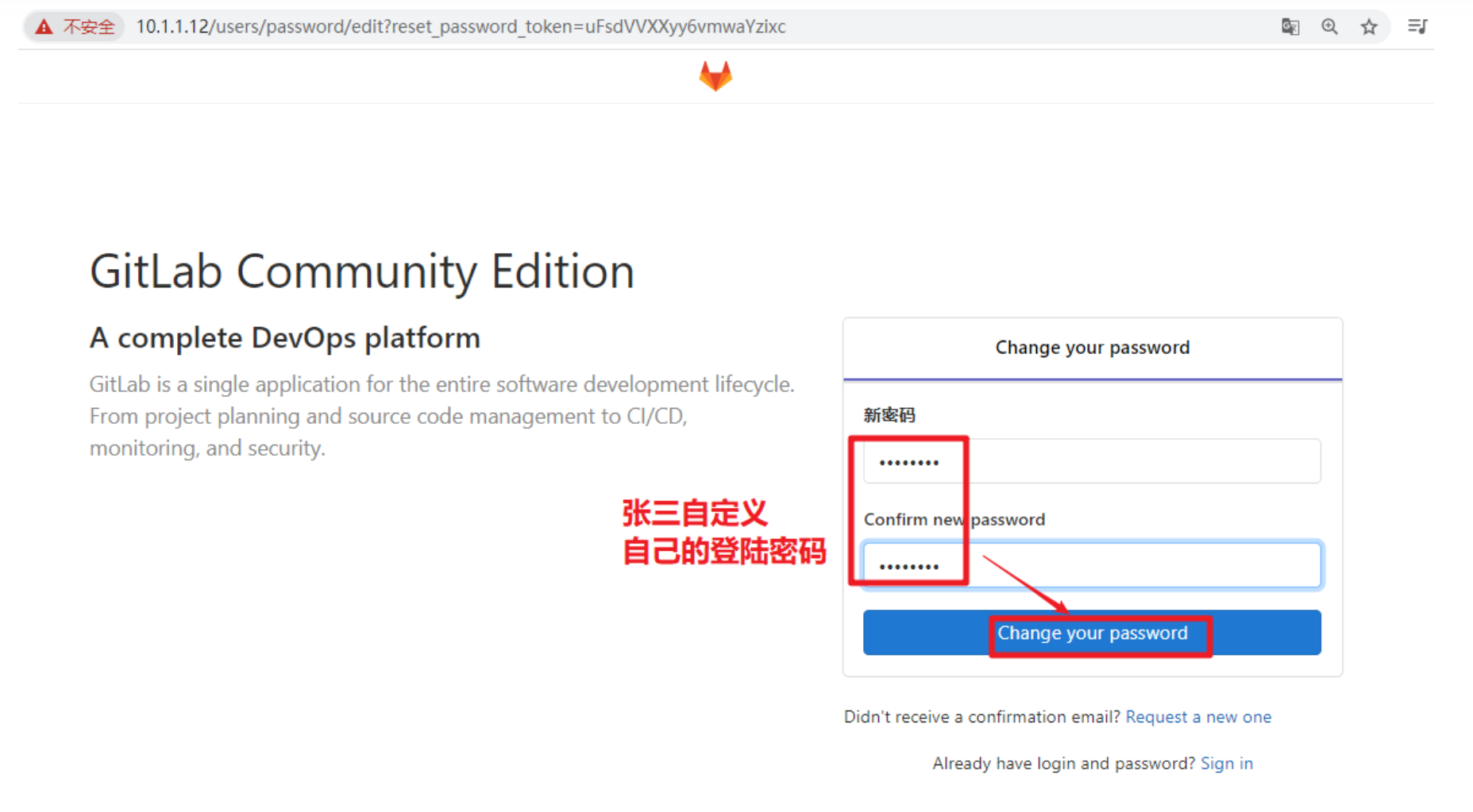The height and width of the screenshot is (812, 1473).
Task: Click the A complete DevOps platform subheading
Action: tap(285, 338)
